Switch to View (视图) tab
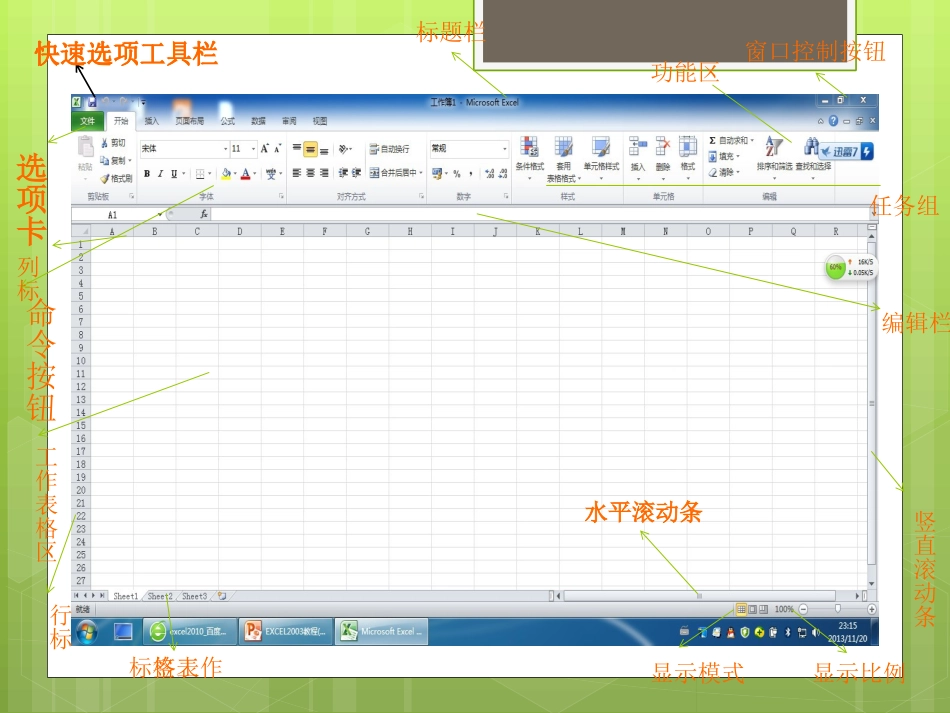Image resolution: width=950 pixels, height=713 pixels. click(x=320, y=121)
